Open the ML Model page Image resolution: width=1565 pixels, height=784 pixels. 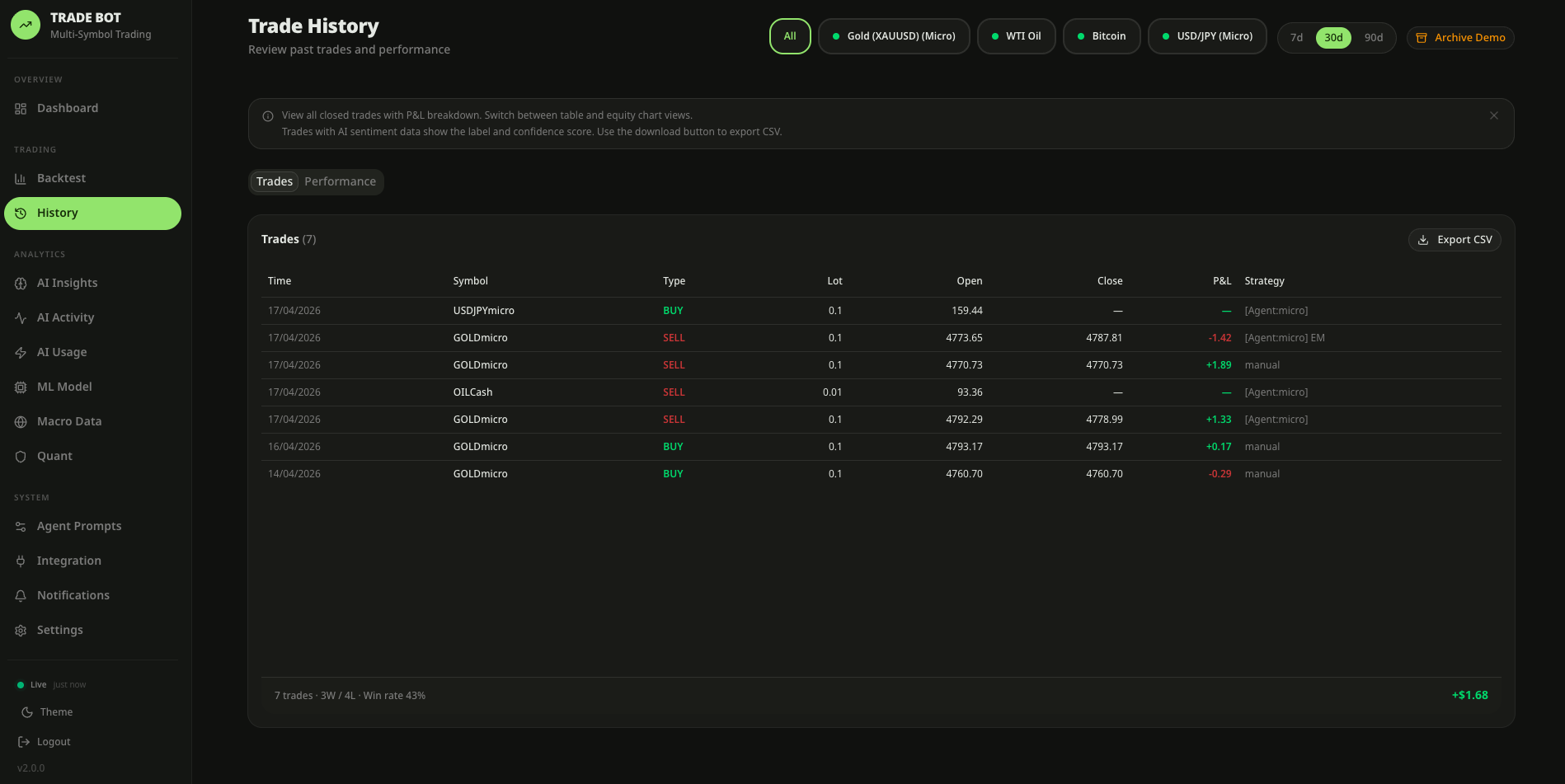tap(92, 387)
